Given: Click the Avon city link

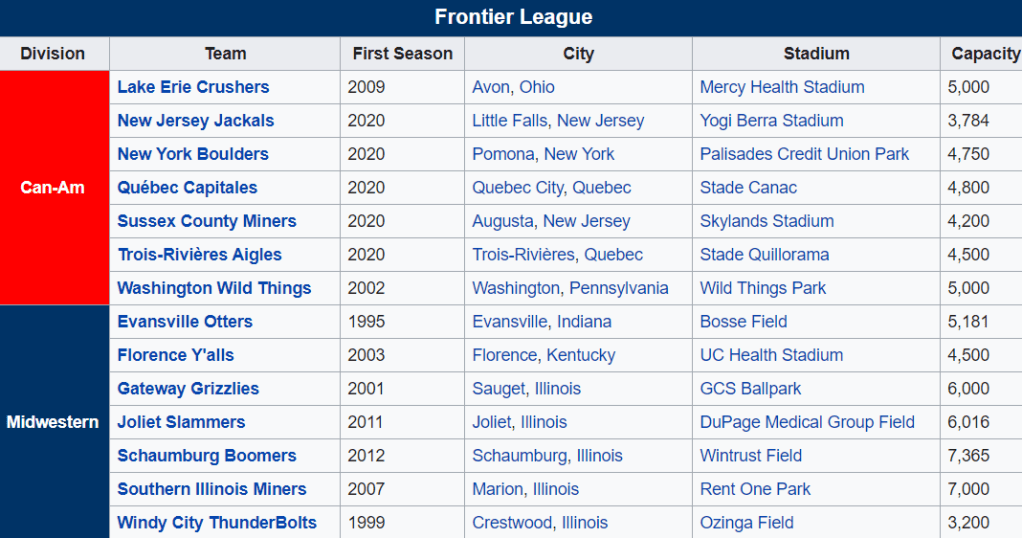Looking at the screenshot, I should coord(491,87).
